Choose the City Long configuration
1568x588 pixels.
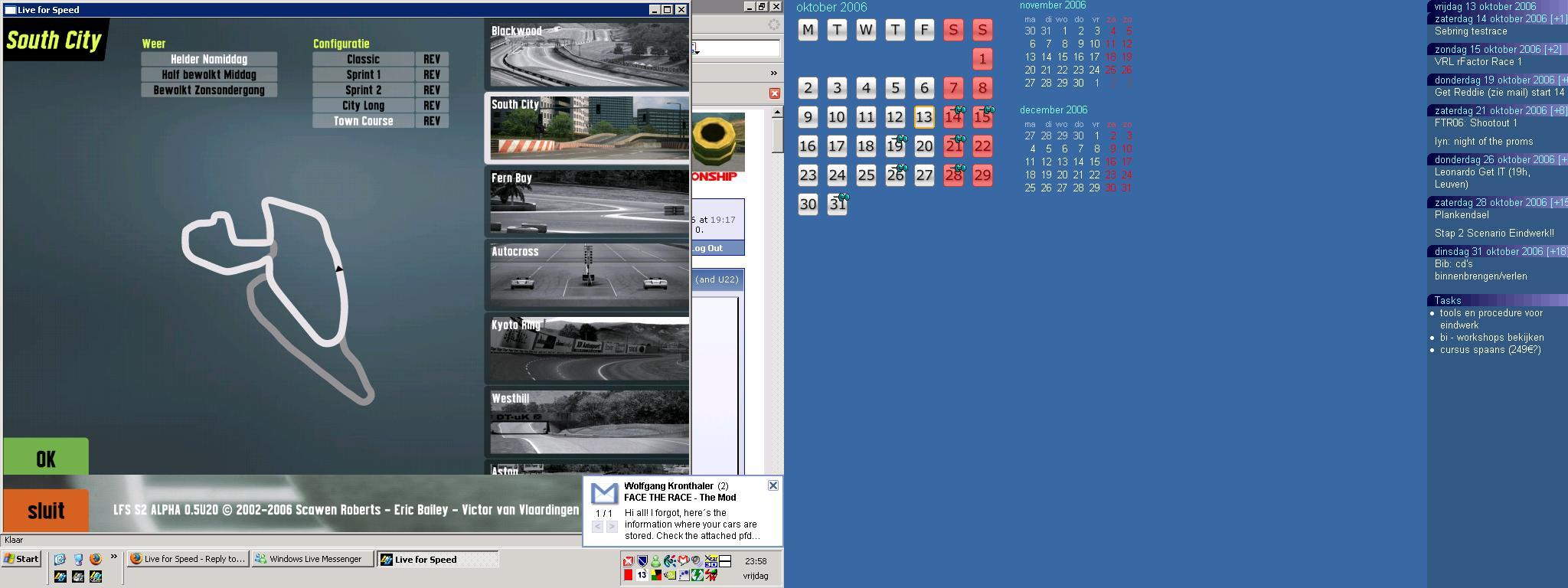pyautogui.click(x=363, y=105)
